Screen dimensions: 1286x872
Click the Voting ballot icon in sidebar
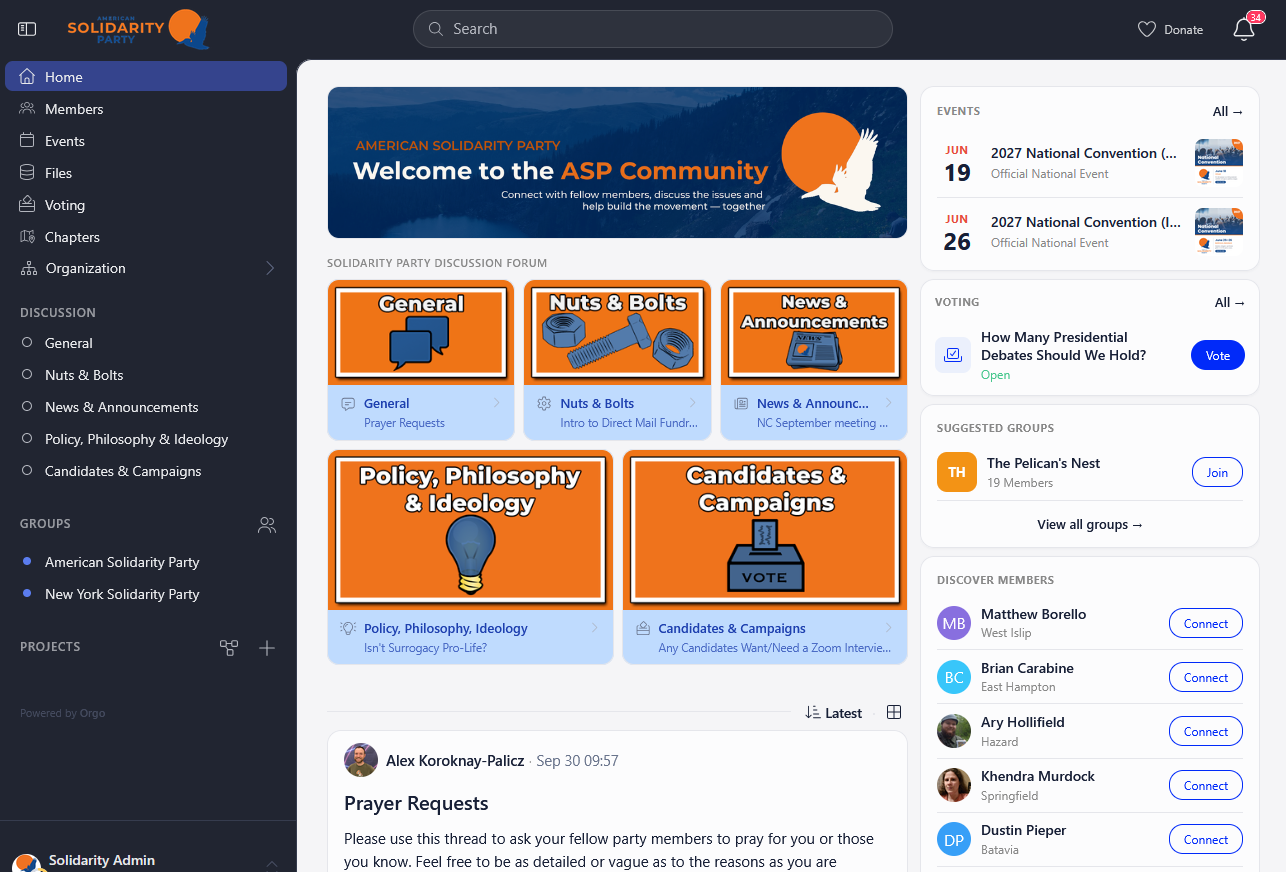[27, 205]
